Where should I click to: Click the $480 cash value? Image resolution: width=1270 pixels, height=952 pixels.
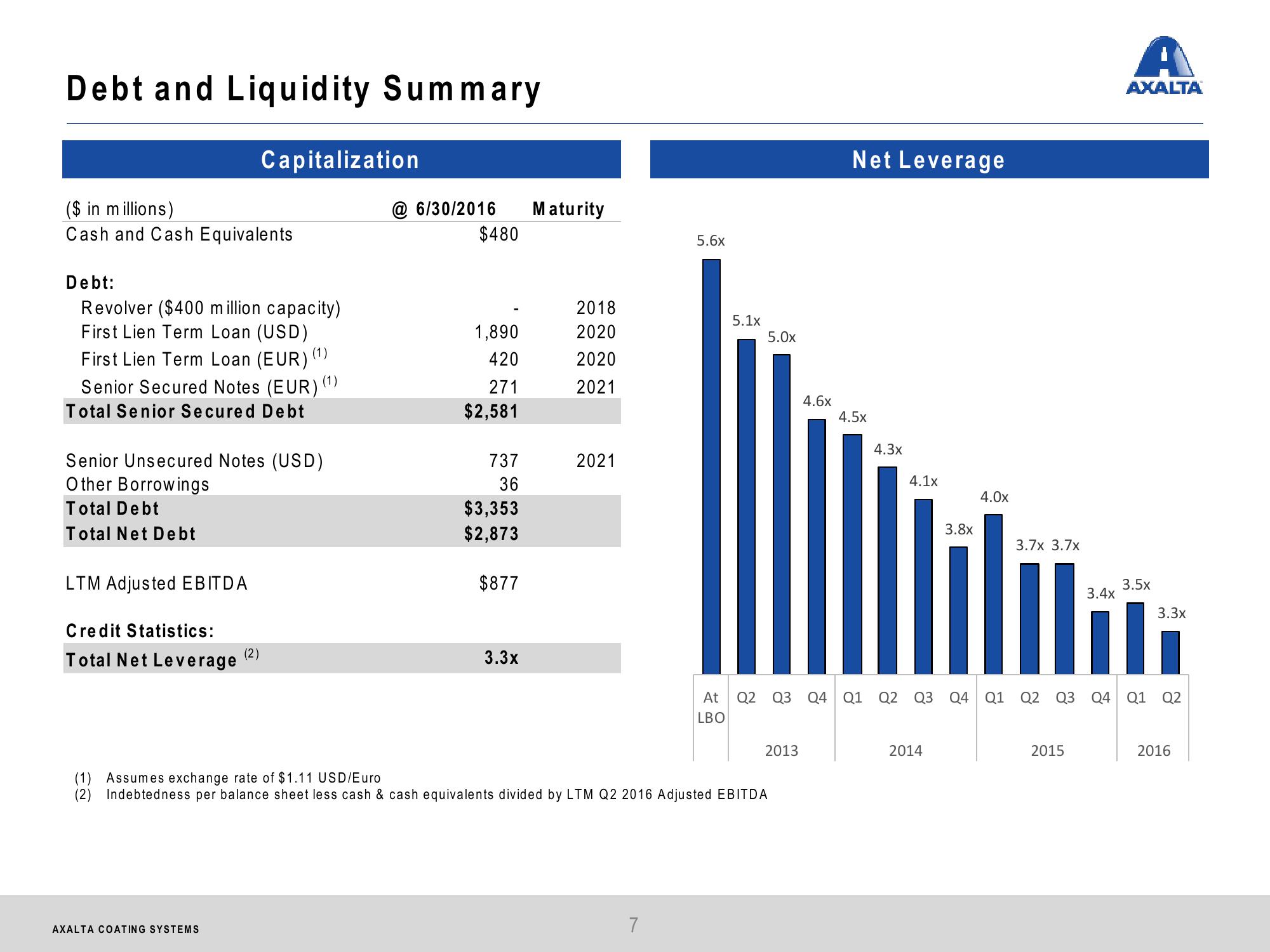(x=498, y=234)
